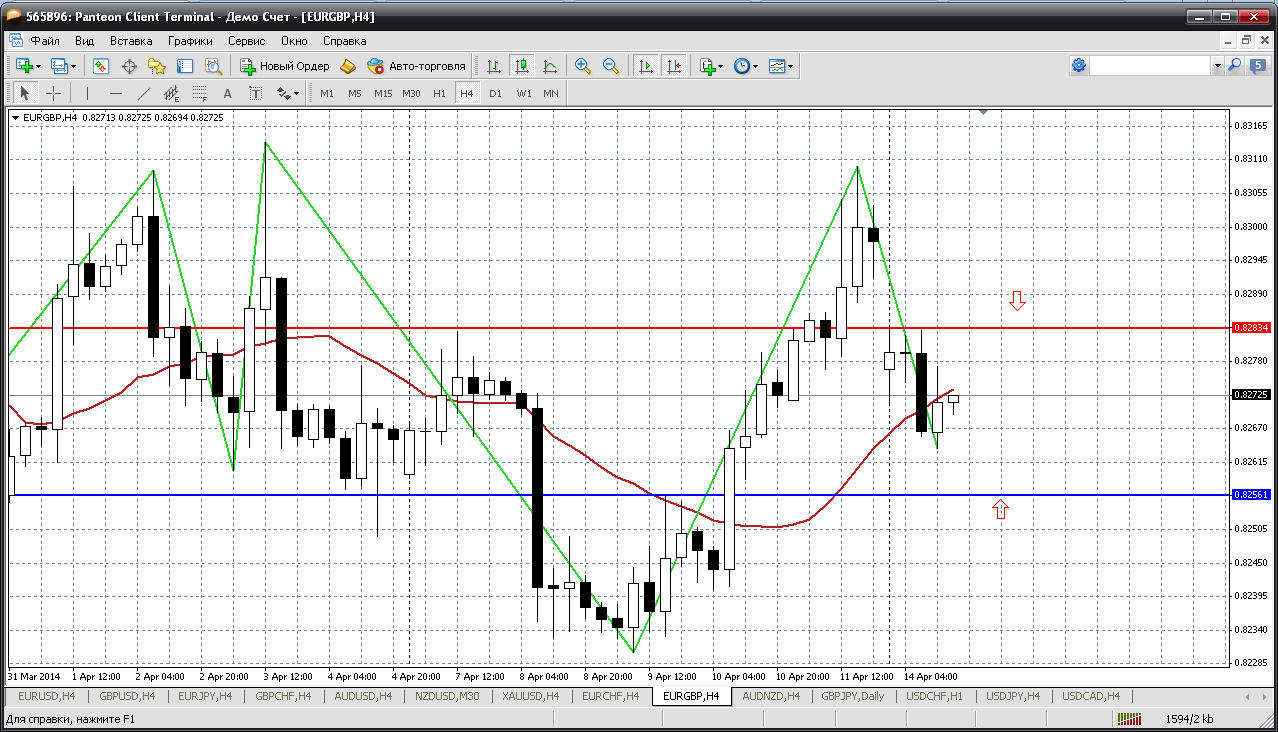Screen dimensions: 1278x732
Task: Select the M30 timeframe button
Action: pos(411,93)
